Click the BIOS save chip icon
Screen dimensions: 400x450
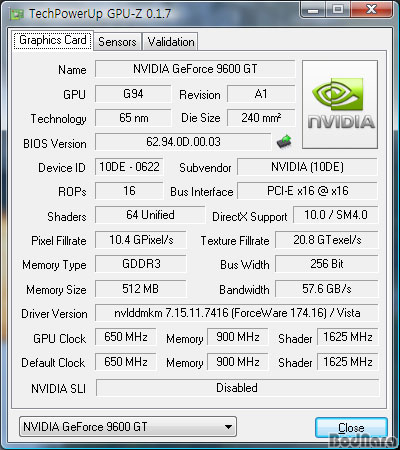[284, 142]
